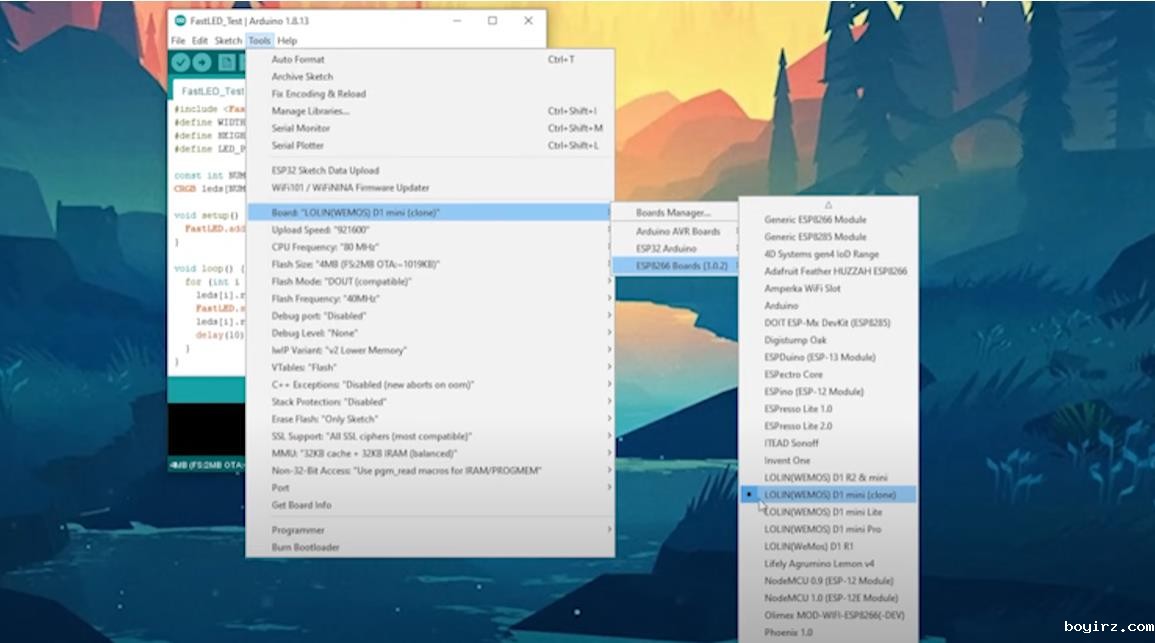Viewport: 1155px width, 643px height.
Task: Click Get Board Info
Action: pyautogui.click(x=301, y=505)
